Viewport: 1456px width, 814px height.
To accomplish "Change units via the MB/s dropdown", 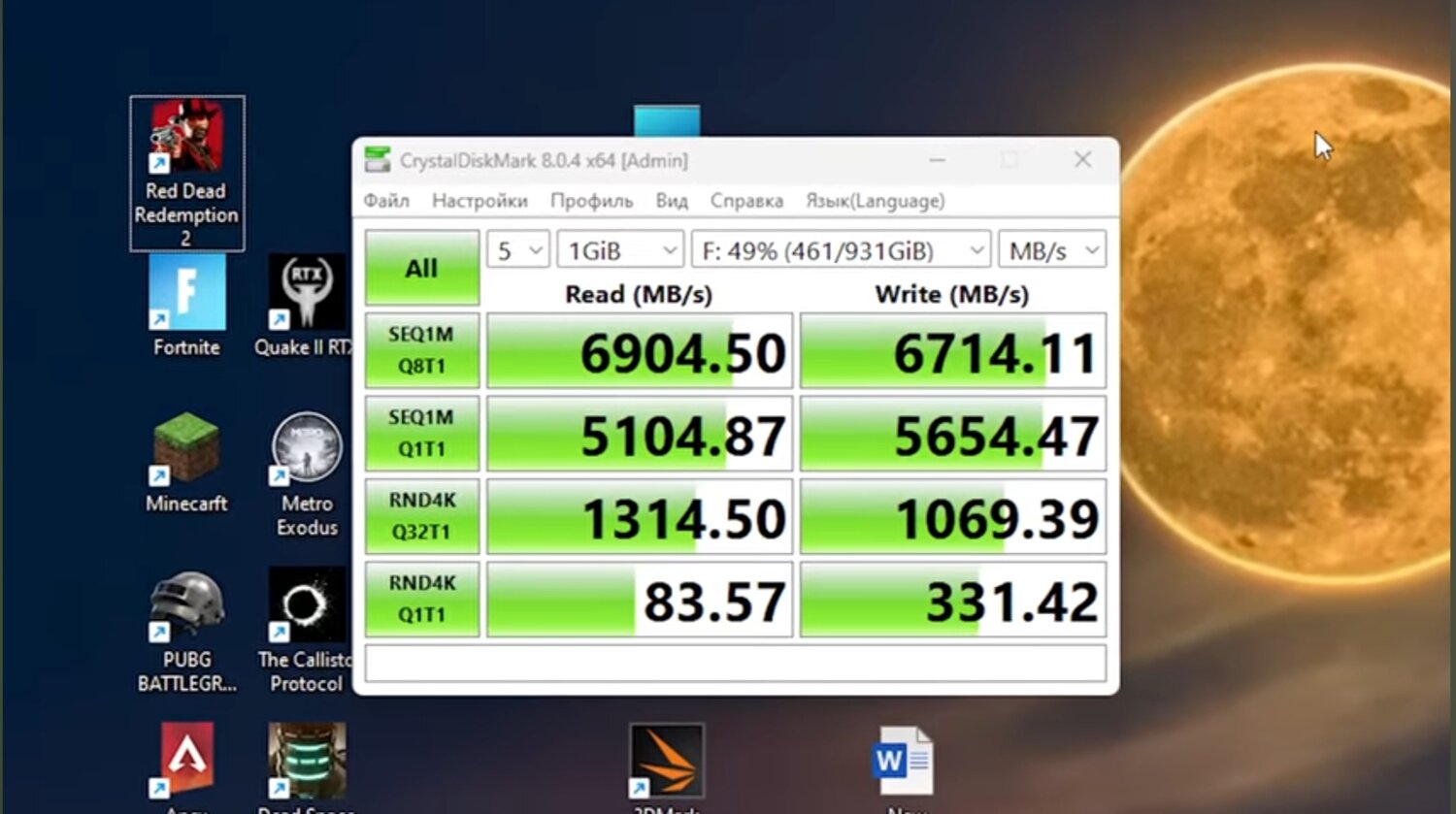I will pyautogui.click(x=1051, y=249).
